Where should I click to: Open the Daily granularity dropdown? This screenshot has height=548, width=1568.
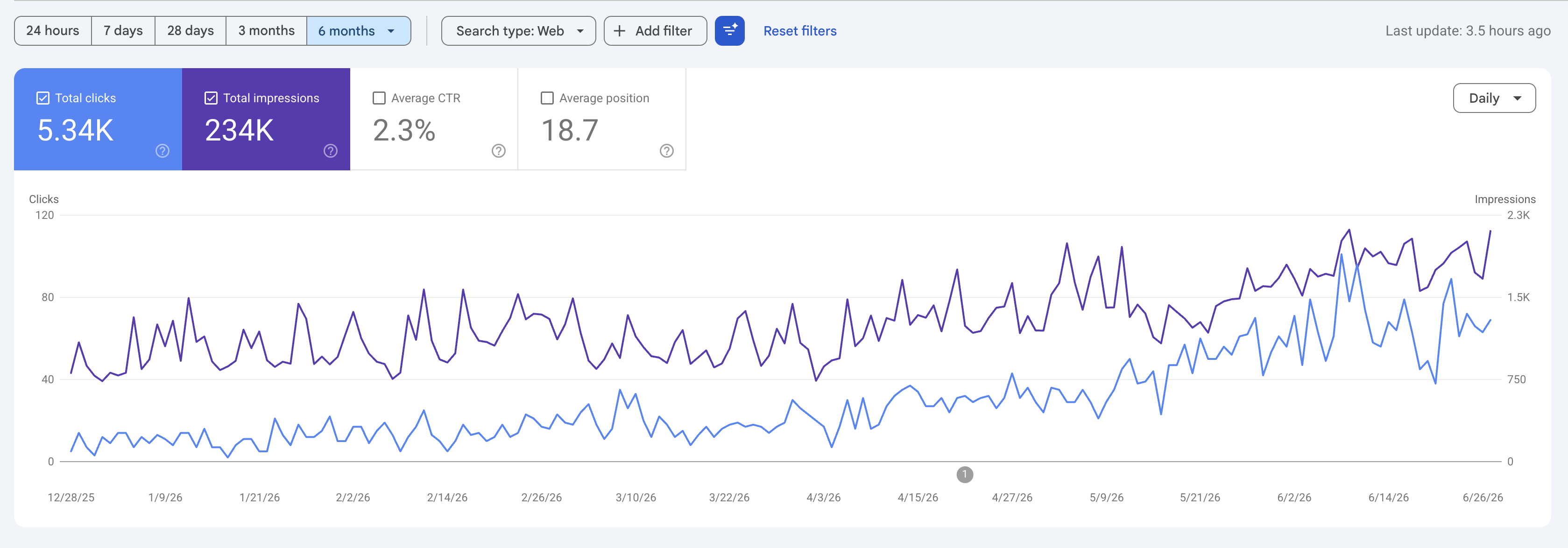tap(1494, 98)
